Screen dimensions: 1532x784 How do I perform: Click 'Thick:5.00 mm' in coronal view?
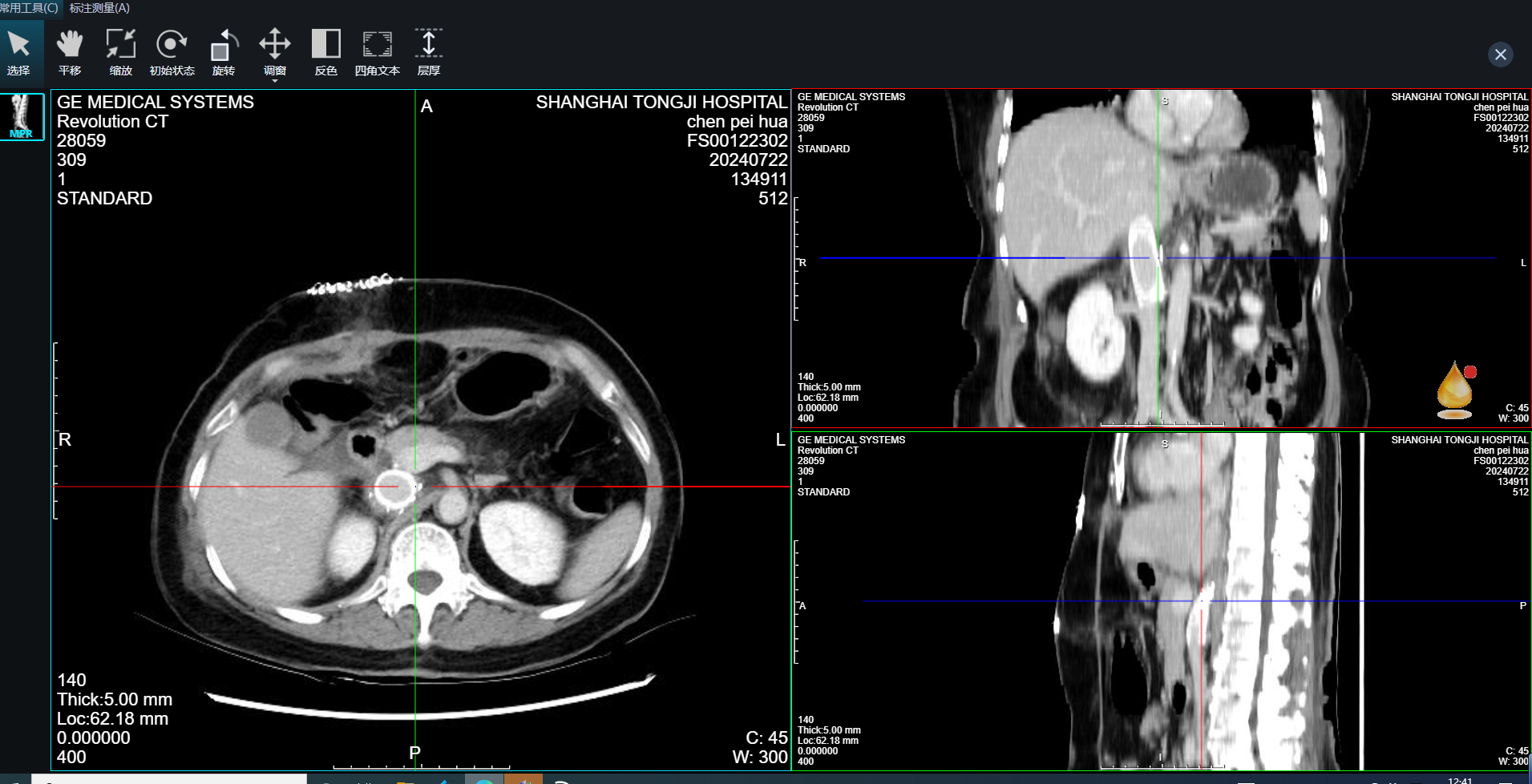pyautogui.click(x=829, y=387)
